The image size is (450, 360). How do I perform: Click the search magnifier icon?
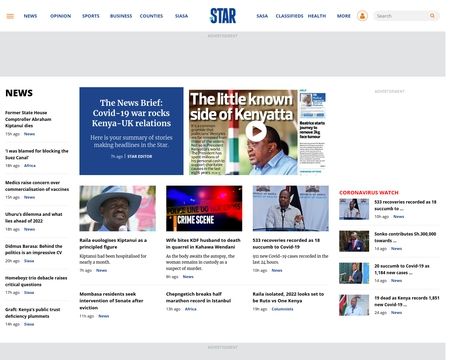click(432, 16)
